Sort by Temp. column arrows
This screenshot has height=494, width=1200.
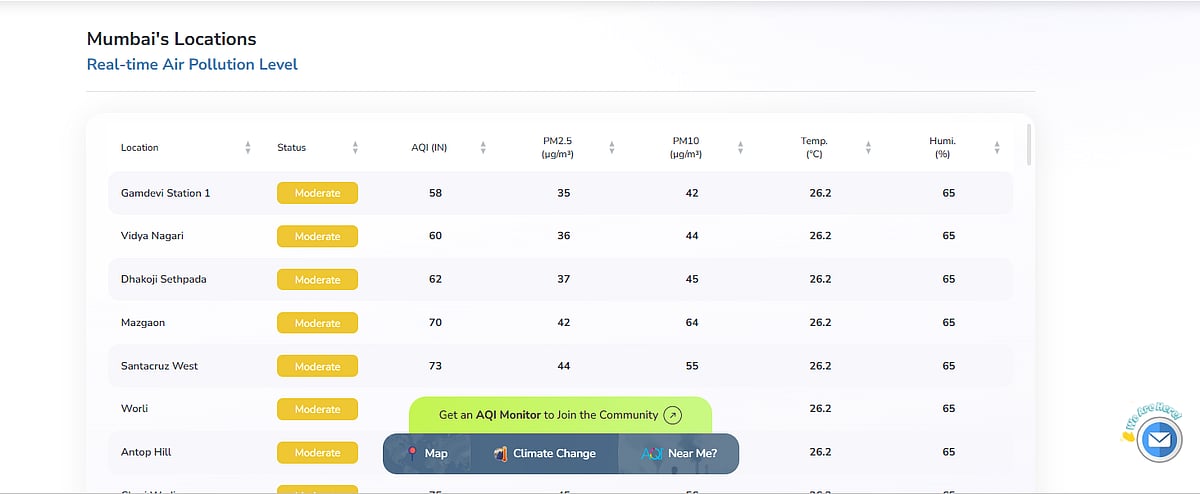click(868, 148)
